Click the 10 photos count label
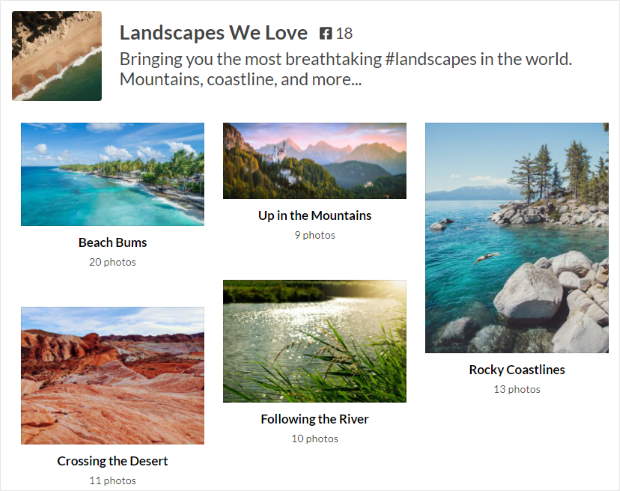Image resolution: width=620 pixels, height=491 pixels. [x=314, y=439]
